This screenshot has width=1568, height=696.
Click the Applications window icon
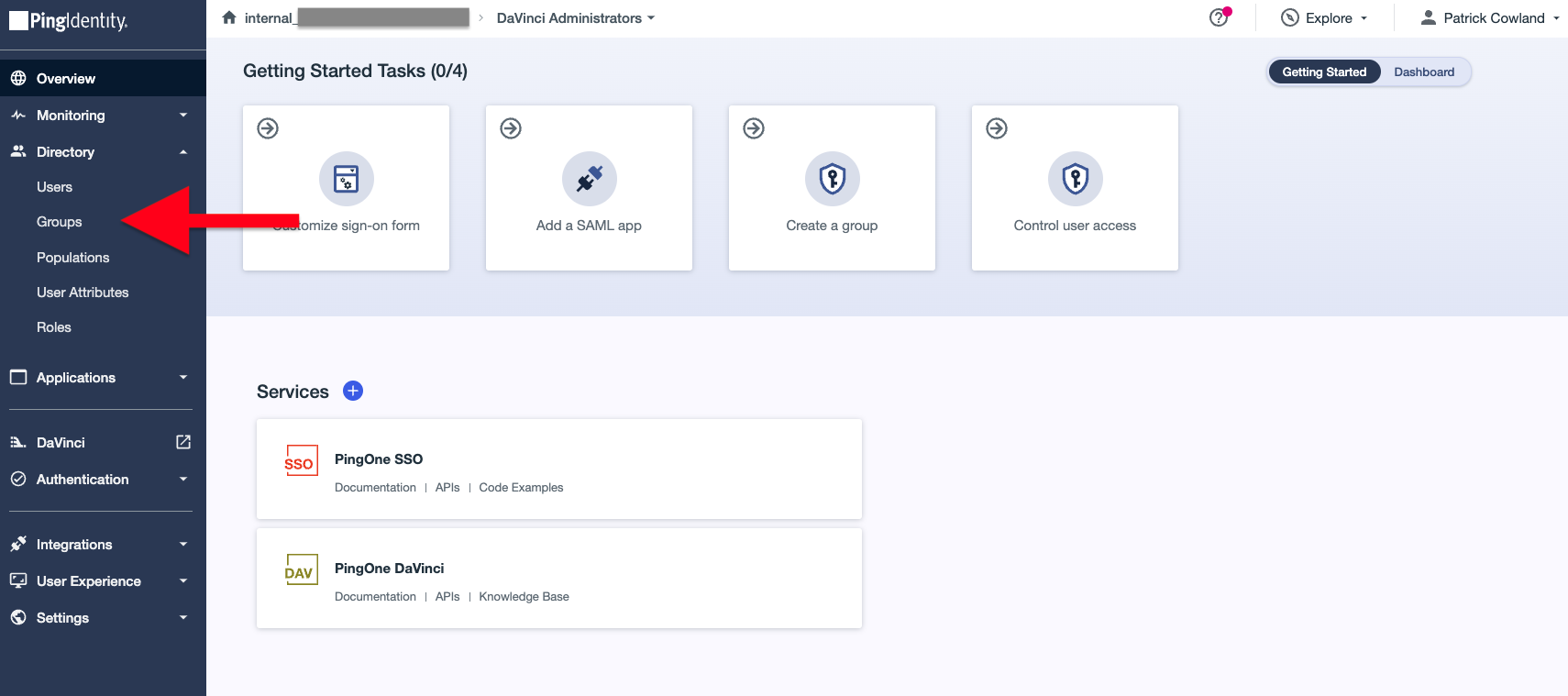[18, 377]
